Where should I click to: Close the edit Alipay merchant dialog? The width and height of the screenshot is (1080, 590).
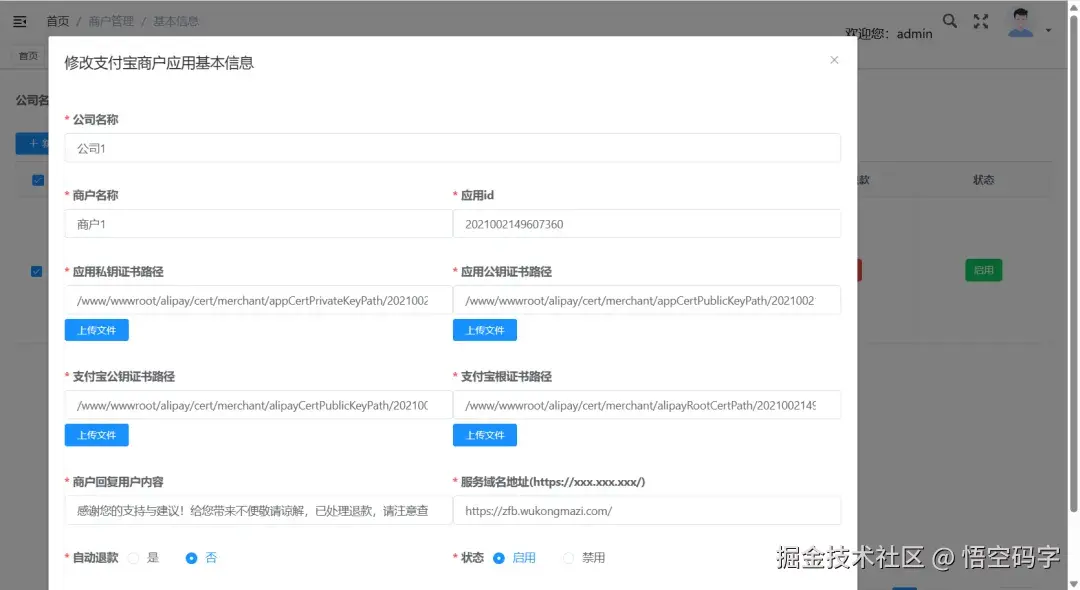[x=834, y=60]
